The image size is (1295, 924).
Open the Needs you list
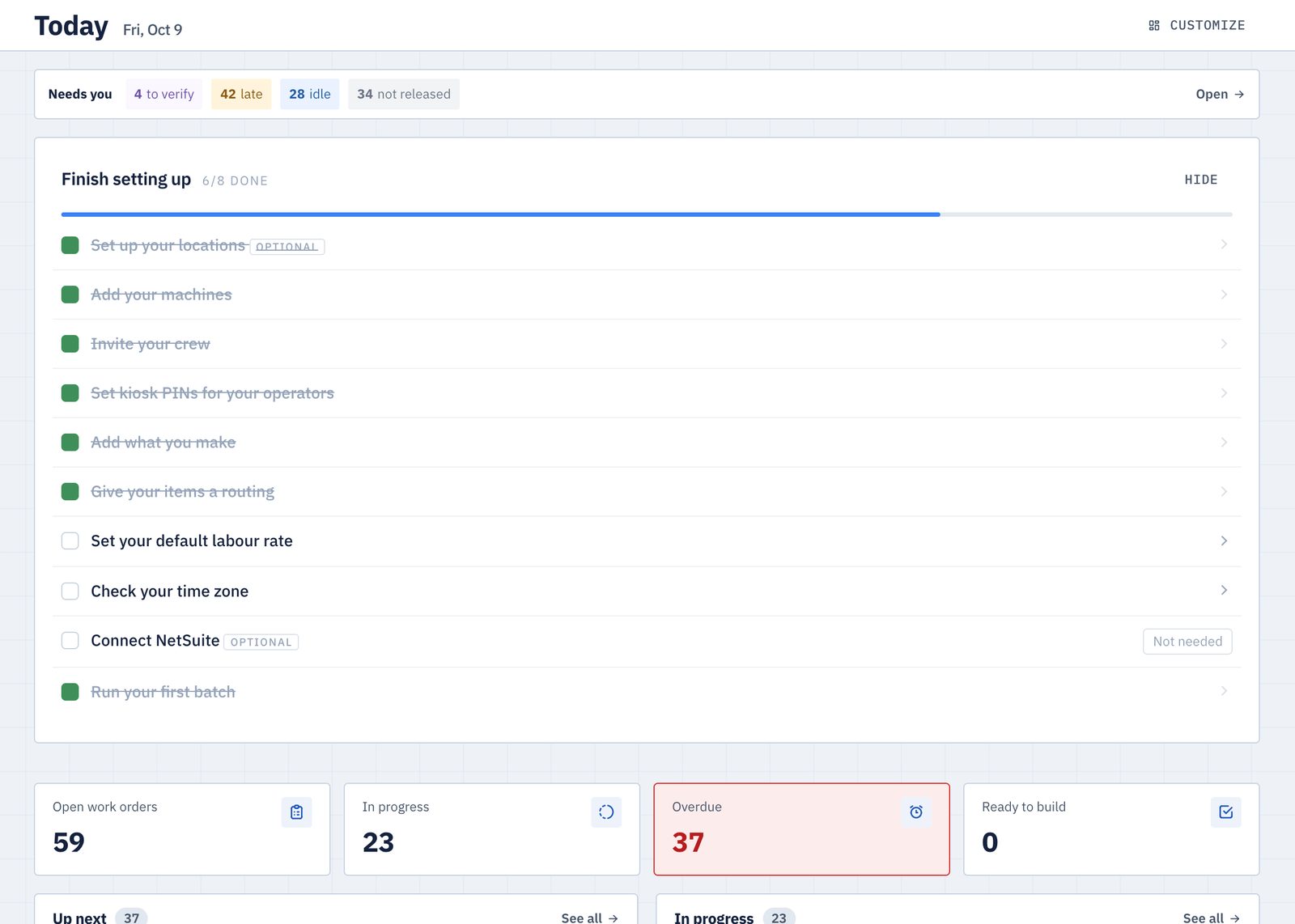click(1220, 95)
